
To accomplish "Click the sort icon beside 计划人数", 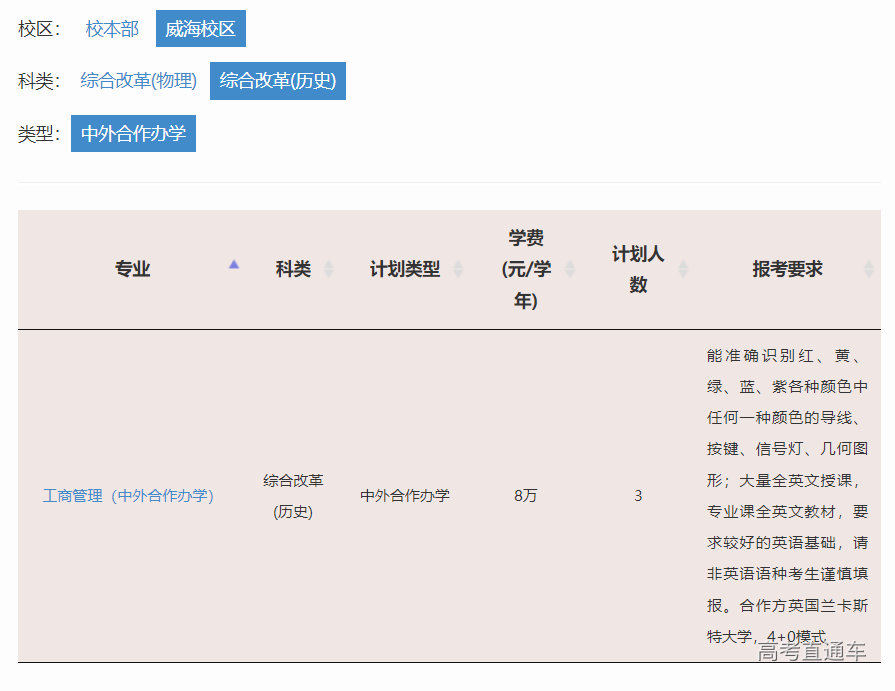I will tap(684, 268).
